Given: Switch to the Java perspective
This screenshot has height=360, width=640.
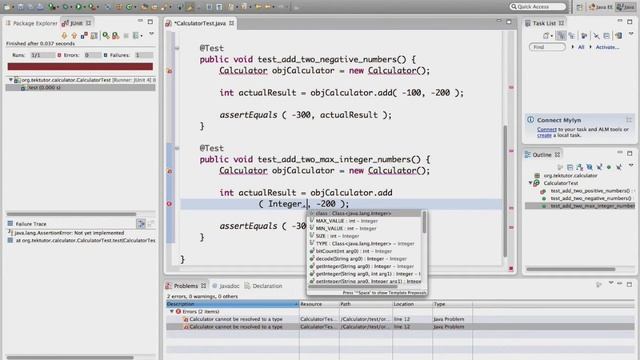Looking at the screenshot, I should coord(626,7).
